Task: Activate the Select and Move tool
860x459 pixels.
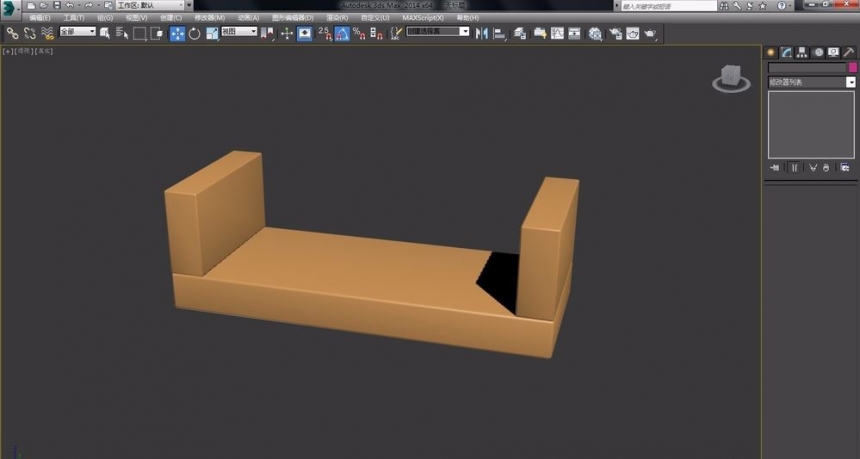Action: coord(177,34)
